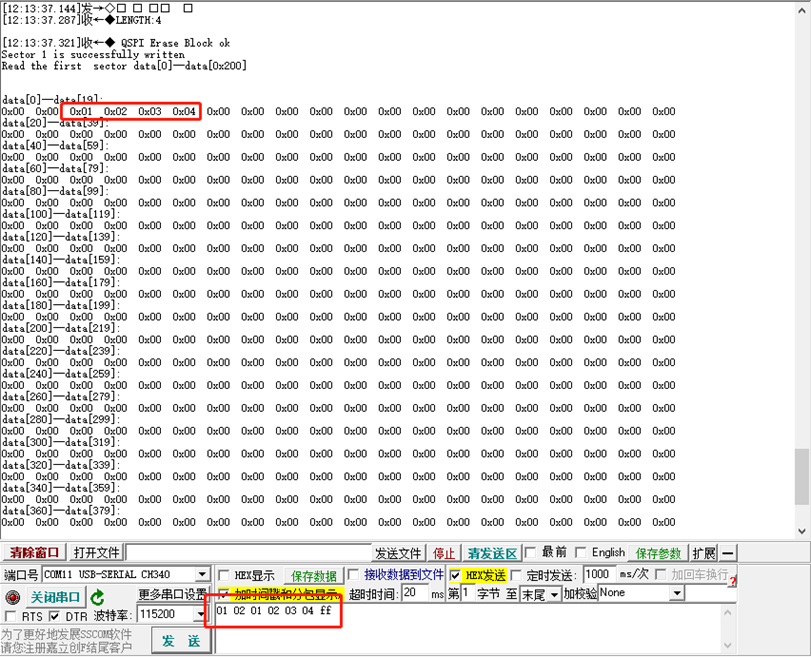Click the 清发送区 button
This screenshot has height=657, width=811.
pyautogui.click(x=492, y=553)
